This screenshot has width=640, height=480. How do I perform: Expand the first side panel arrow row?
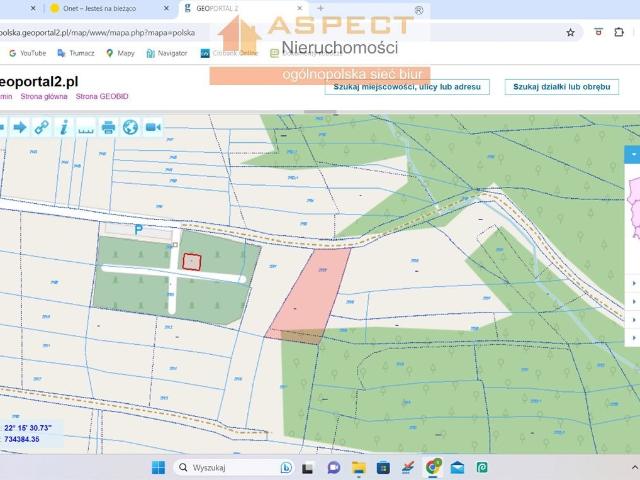coord(635,283)
